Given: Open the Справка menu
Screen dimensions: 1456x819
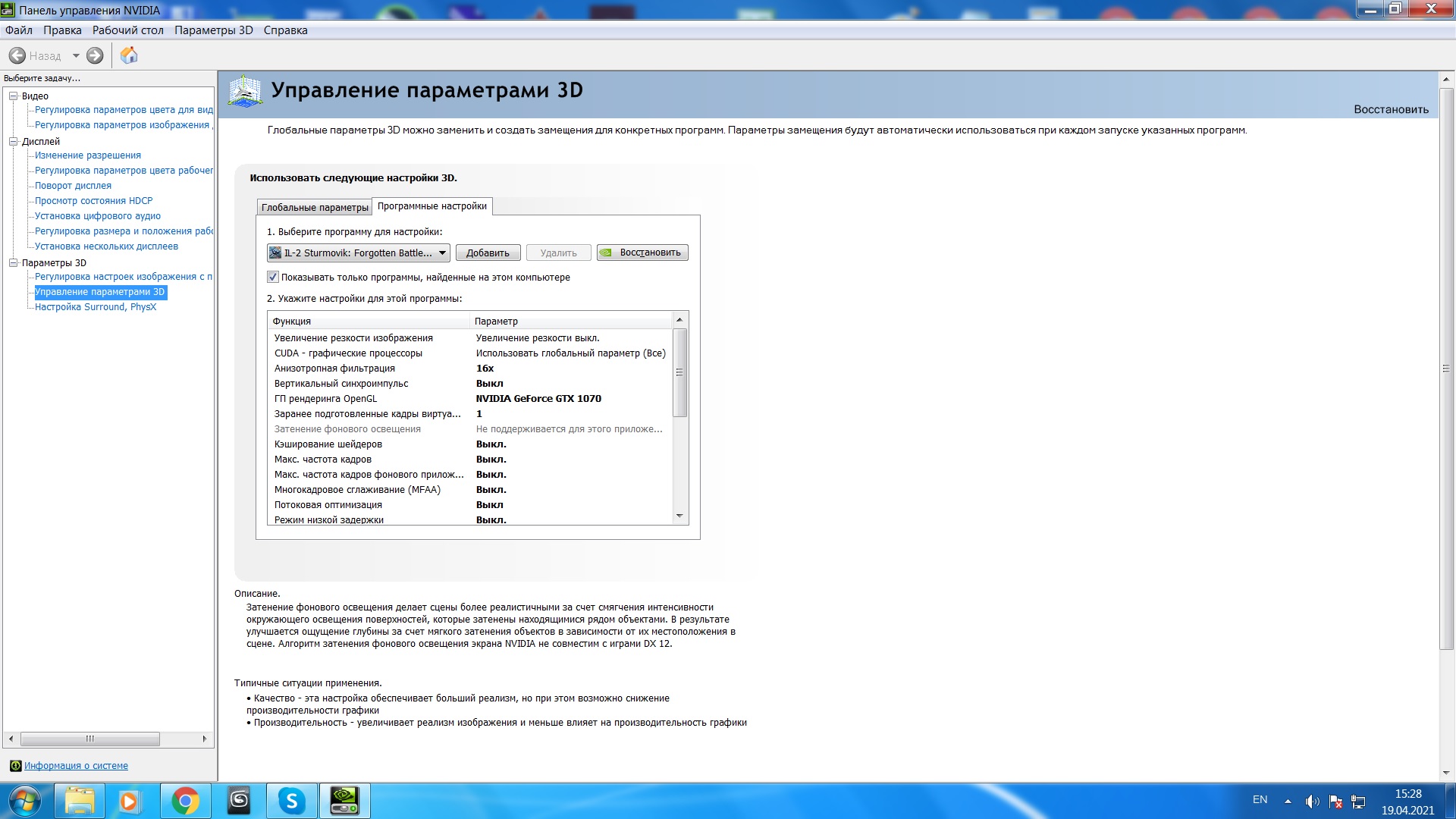Looking at the screenshot, I should (x=286, y=30).
